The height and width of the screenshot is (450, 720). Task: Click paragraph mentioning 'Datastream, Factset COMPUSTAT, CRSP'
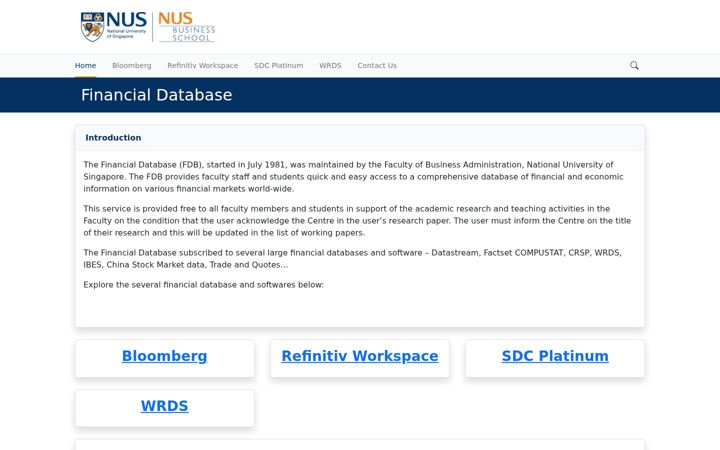(x=353, y=259)
